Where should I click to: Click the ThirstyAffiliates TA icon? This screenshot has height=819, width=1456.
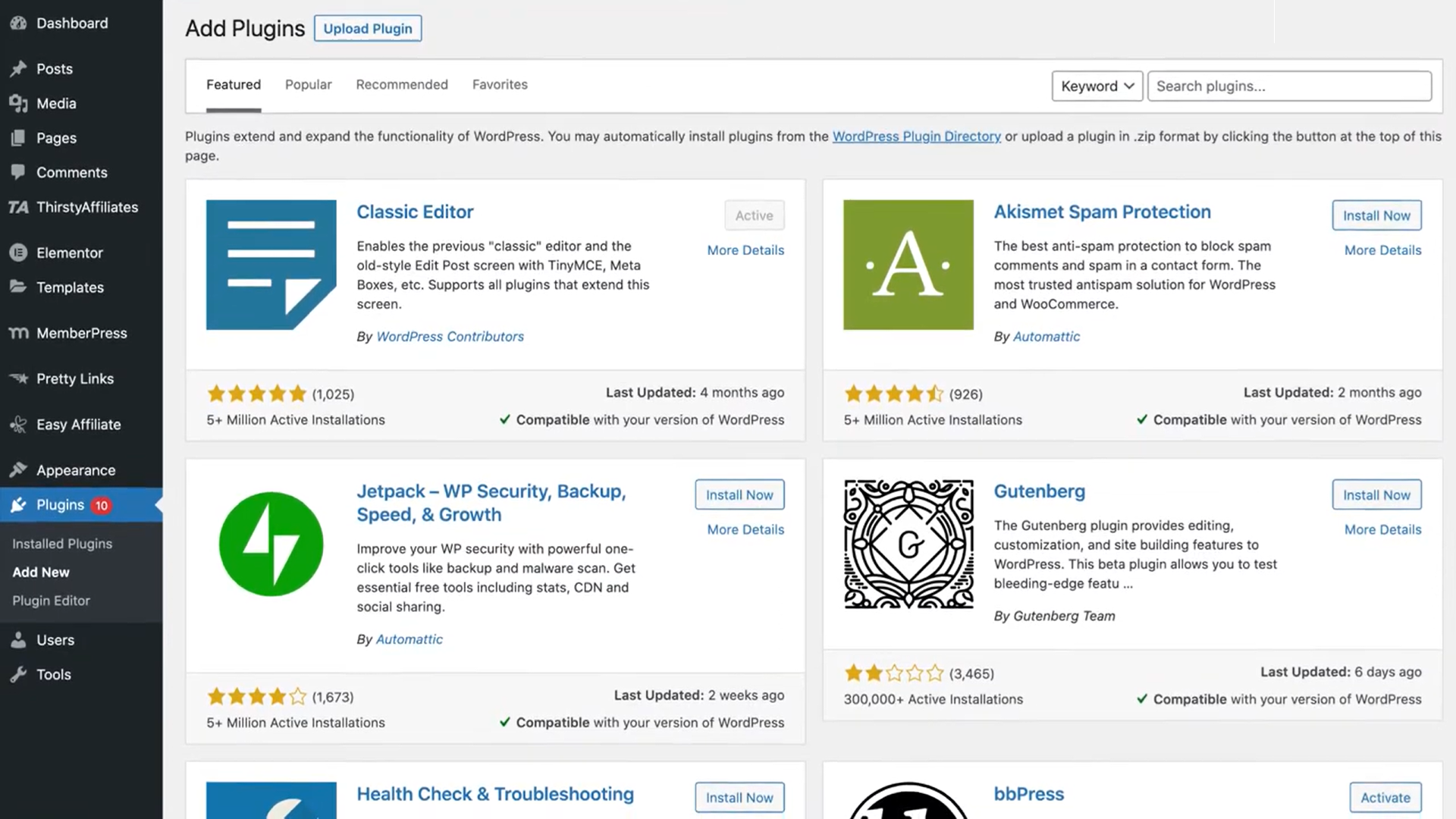coord(18,207)
